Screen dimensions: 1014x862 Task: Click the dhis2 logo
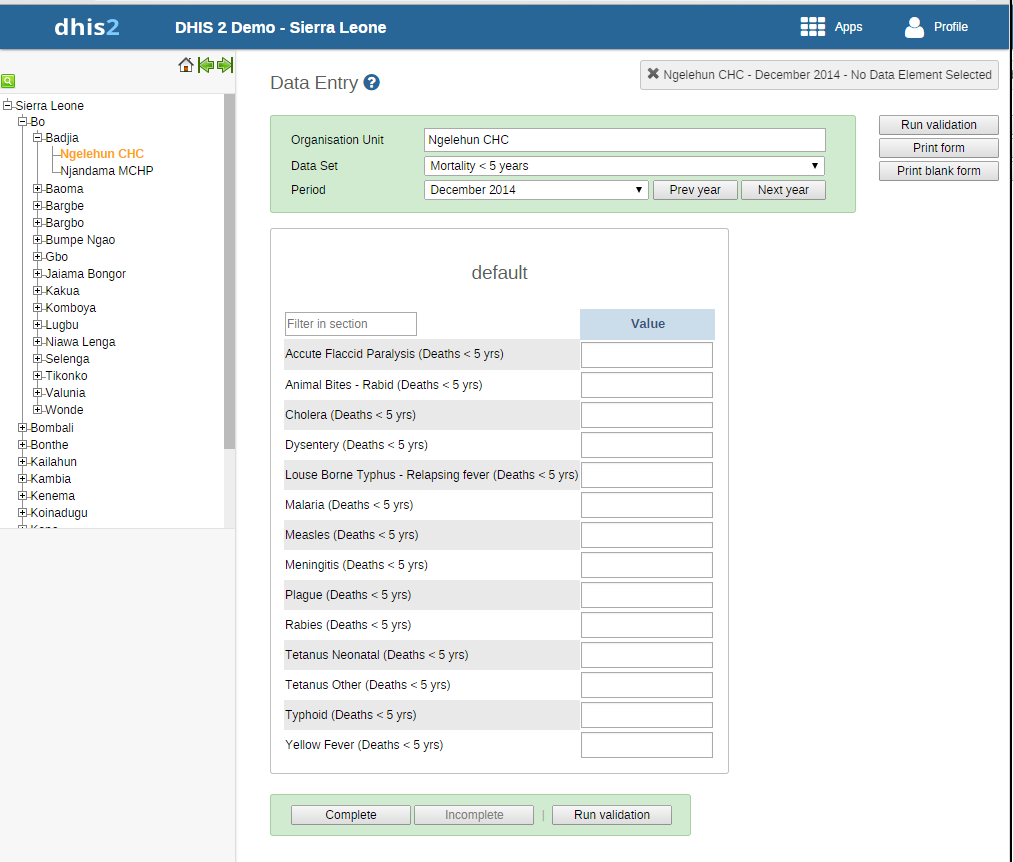click(x=87, y=27)
